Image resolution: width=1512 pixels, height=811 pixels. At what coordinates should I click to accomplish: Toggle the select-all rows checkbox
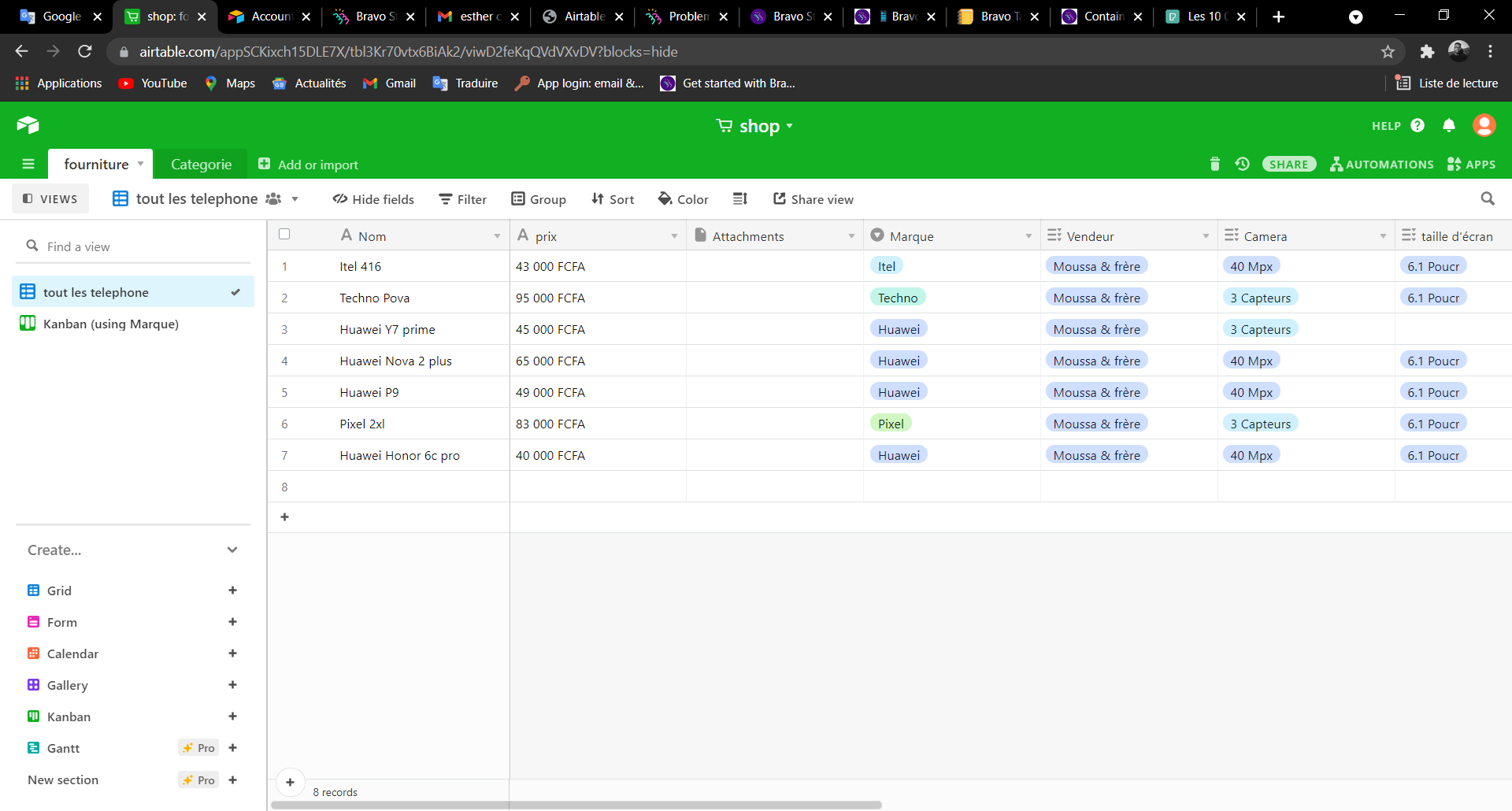coord(284,235)
